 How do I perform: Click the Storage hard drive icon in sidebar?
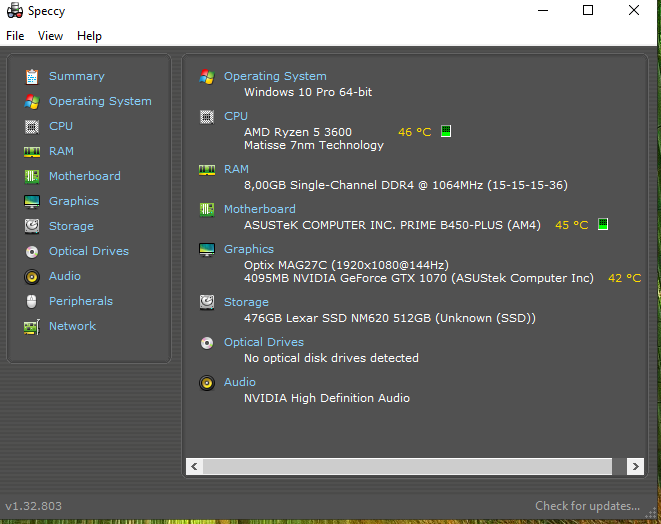click(32, 226)
